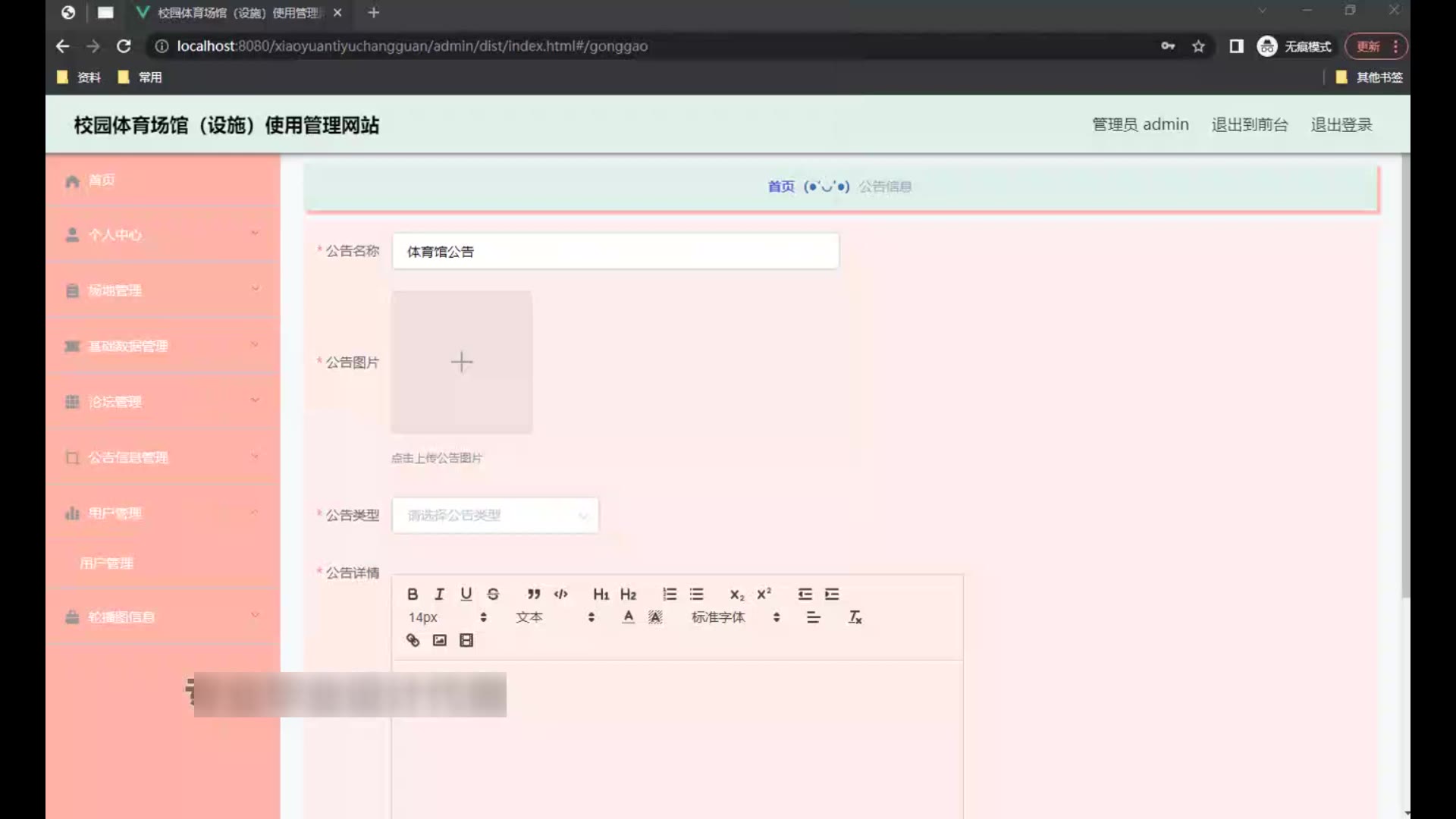The width and height of the screenshot is (1456, 819).
Task: Insert a blockquote in the editor
Action: click(x=534, y=594)
